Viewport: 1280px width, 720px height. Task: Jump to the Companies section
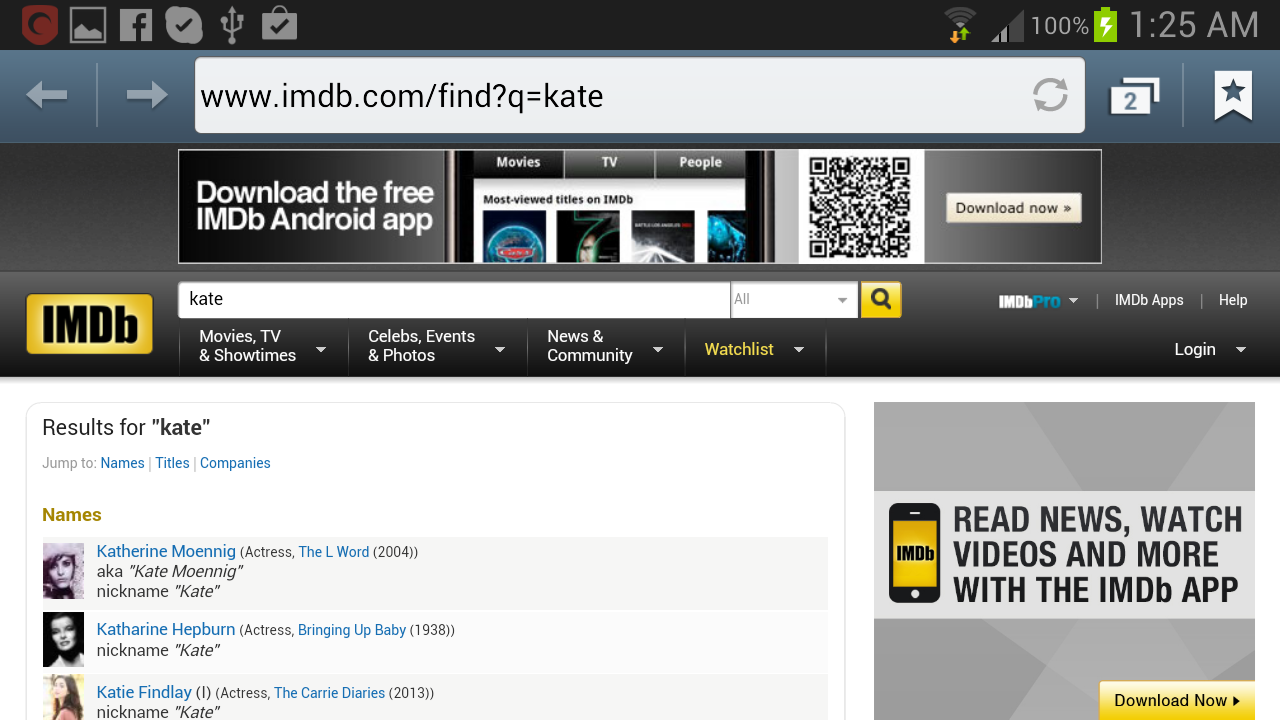(235, 463)
